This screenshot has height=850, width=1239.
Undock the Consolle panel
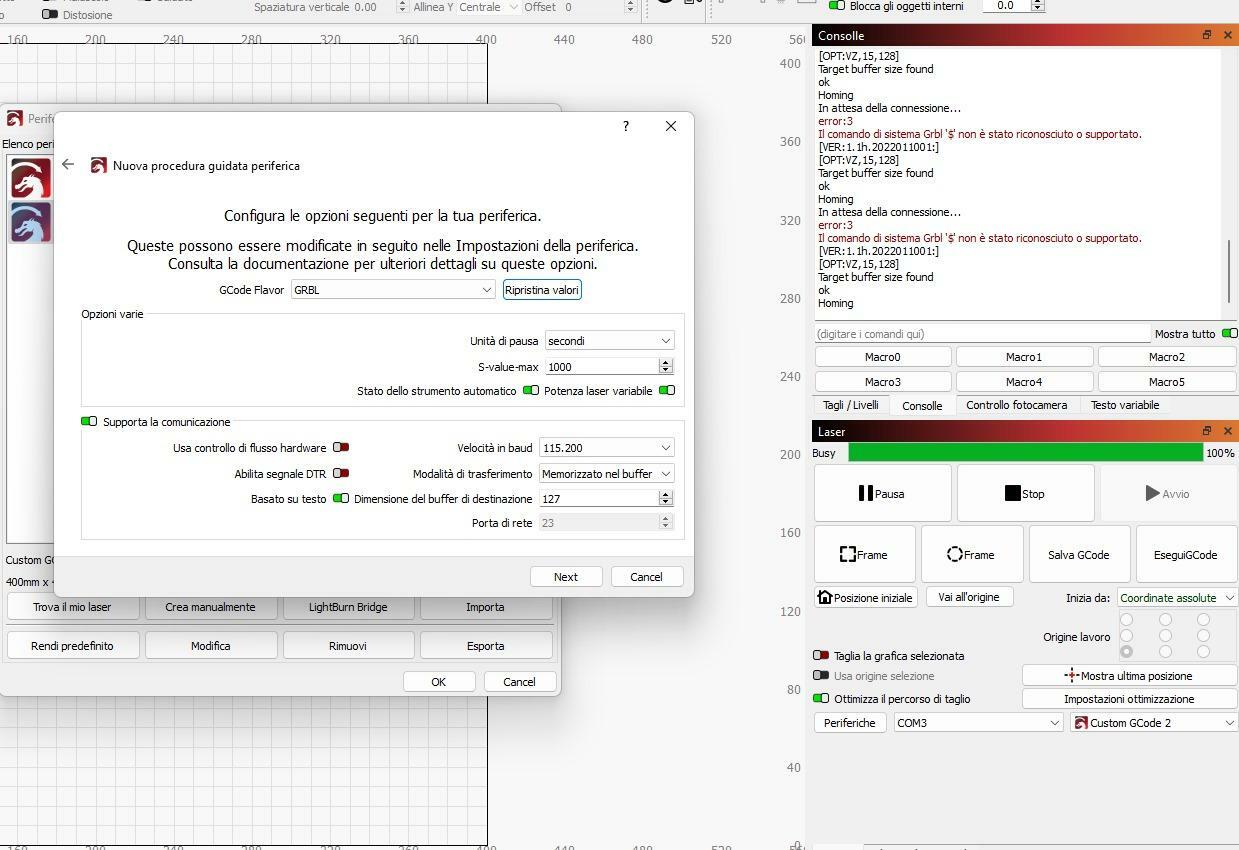click(1207, 35)
